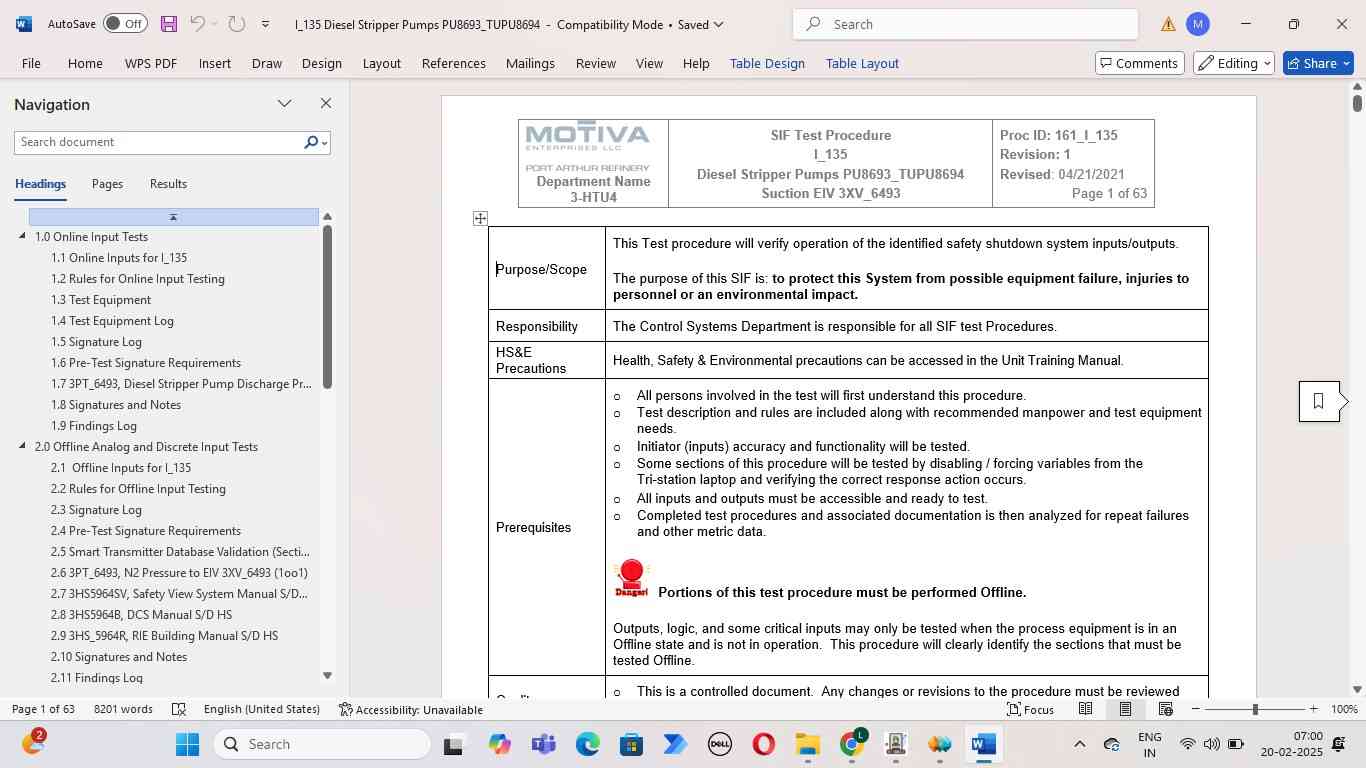Open Microsoft Edge from taskbar
The height and width of the screenshot is (768, 1366).
coord(588,744)
